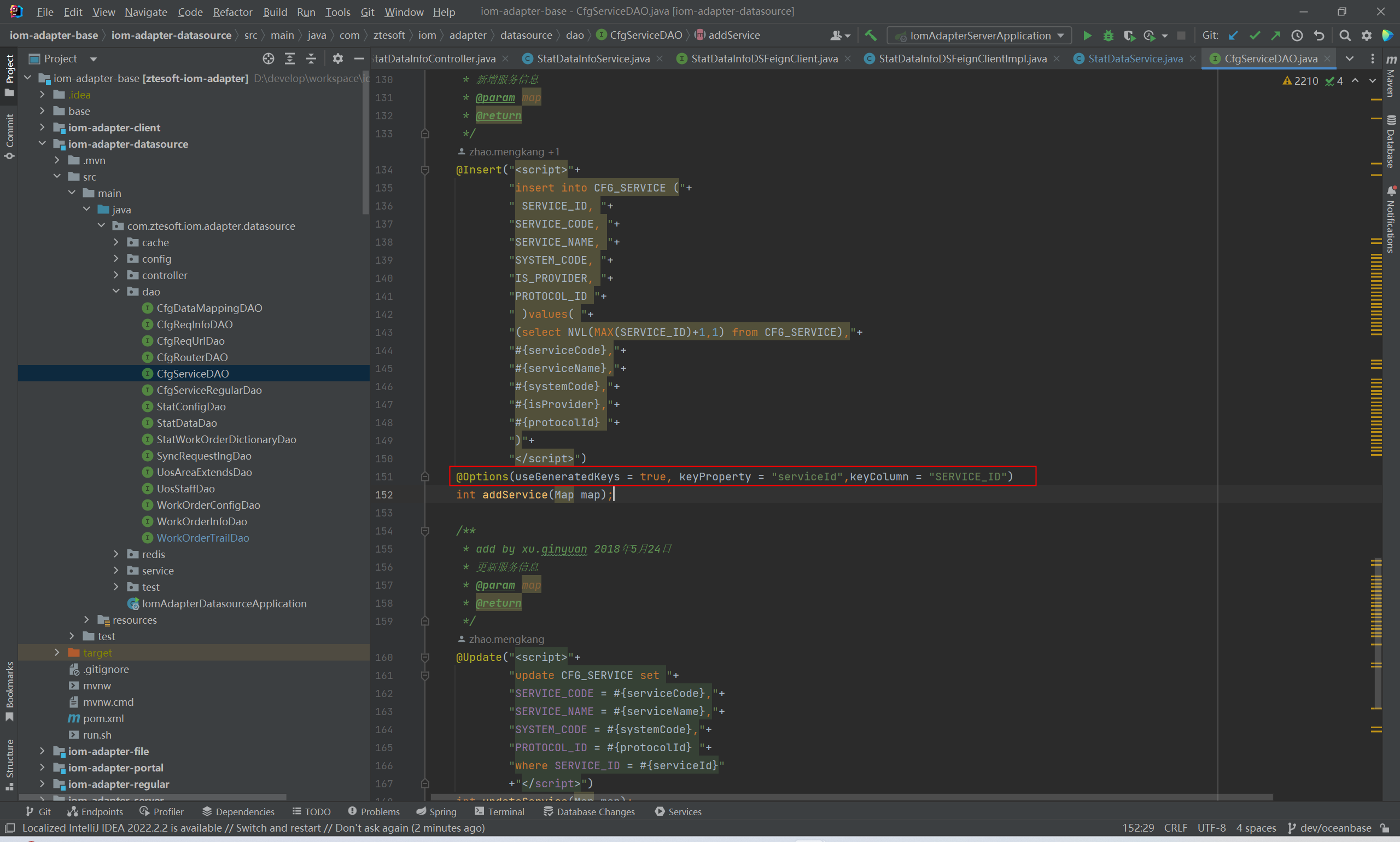
Task: Start debugging with the bug icon
Action: (1108, 35)
